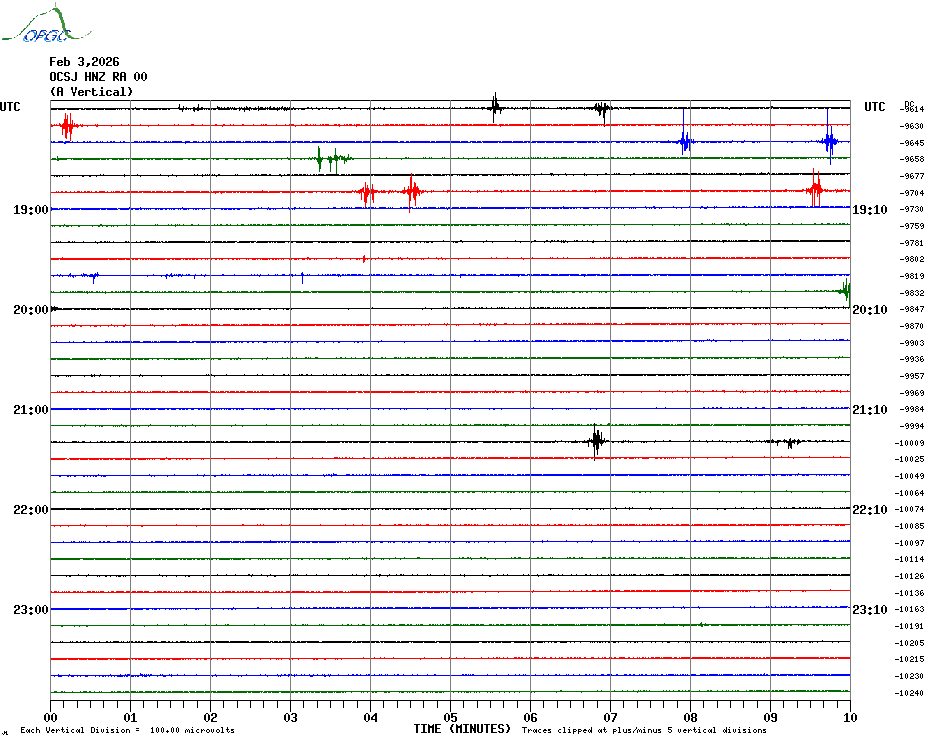
Task: Click the DC value '-9677'
Action: (912, 176)
